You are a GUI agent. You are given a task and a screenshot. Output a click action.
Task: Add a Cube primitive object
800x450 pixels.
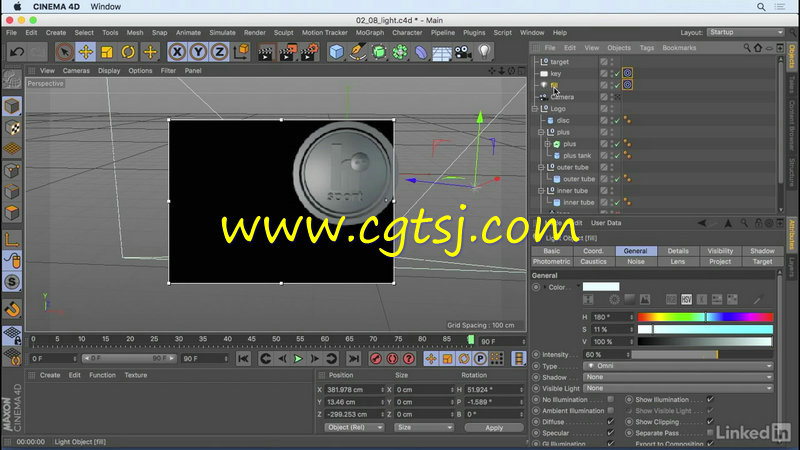click(x=336, y=52)
